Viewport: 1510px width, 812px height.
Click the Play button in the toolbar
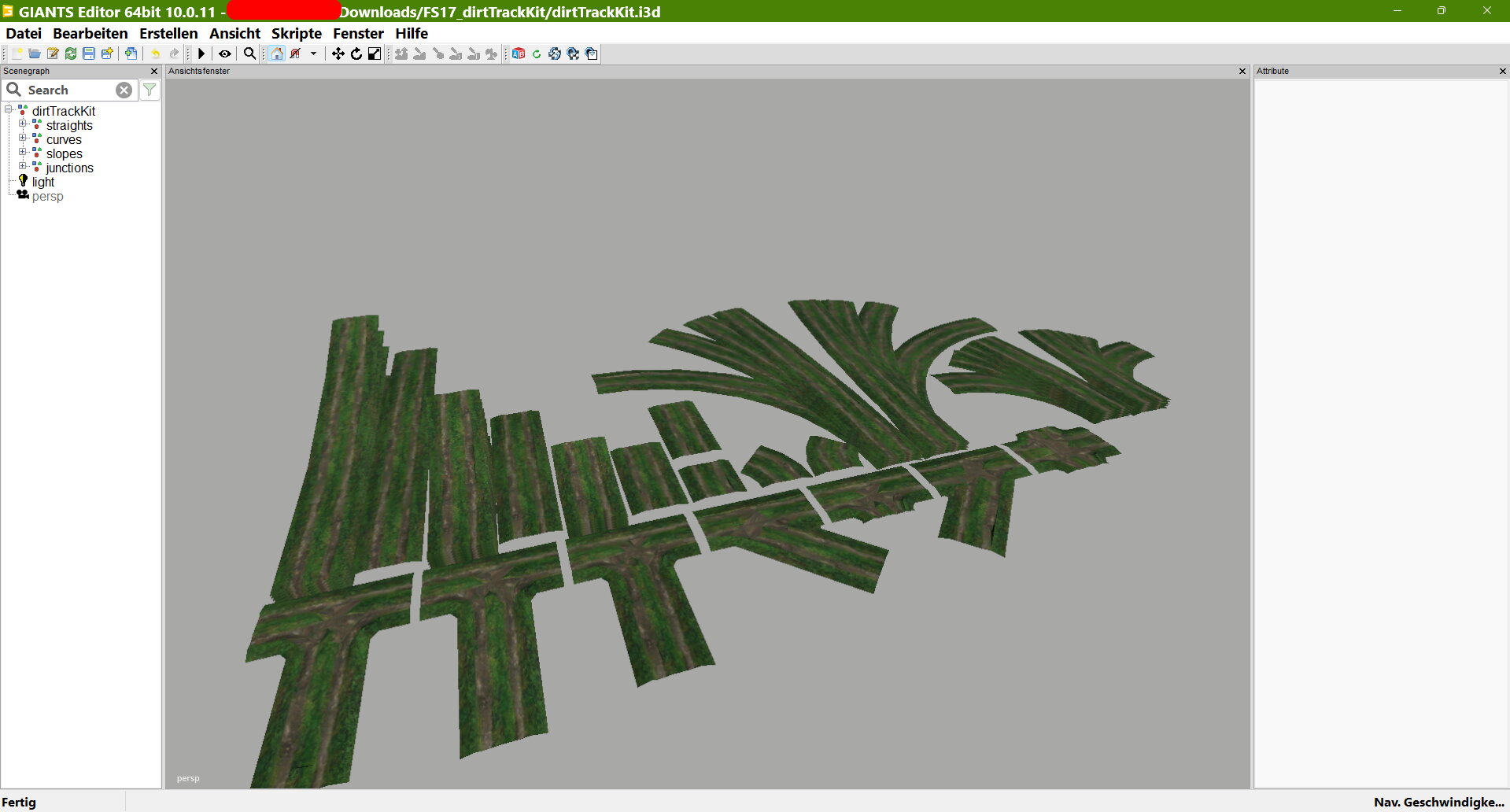tap(201, 54)
